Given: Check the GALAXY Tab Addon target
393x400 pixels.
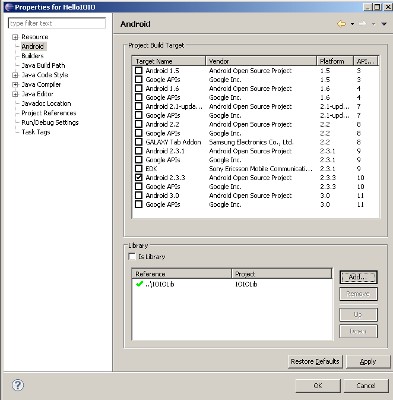Looking at the screenshot, I should (x=139, y=142).
